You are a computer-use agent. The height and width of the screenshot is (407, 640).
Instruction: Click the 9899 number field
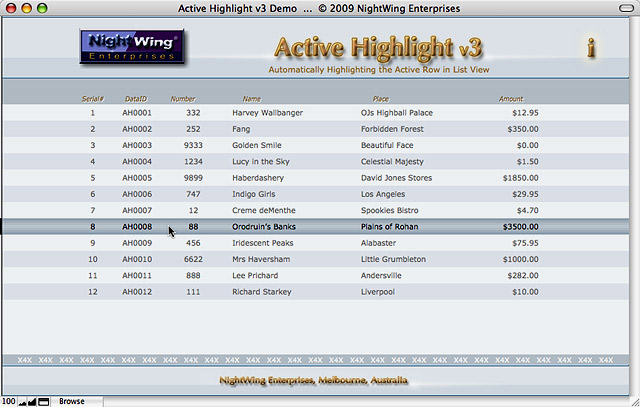click(x=193, y=178)
